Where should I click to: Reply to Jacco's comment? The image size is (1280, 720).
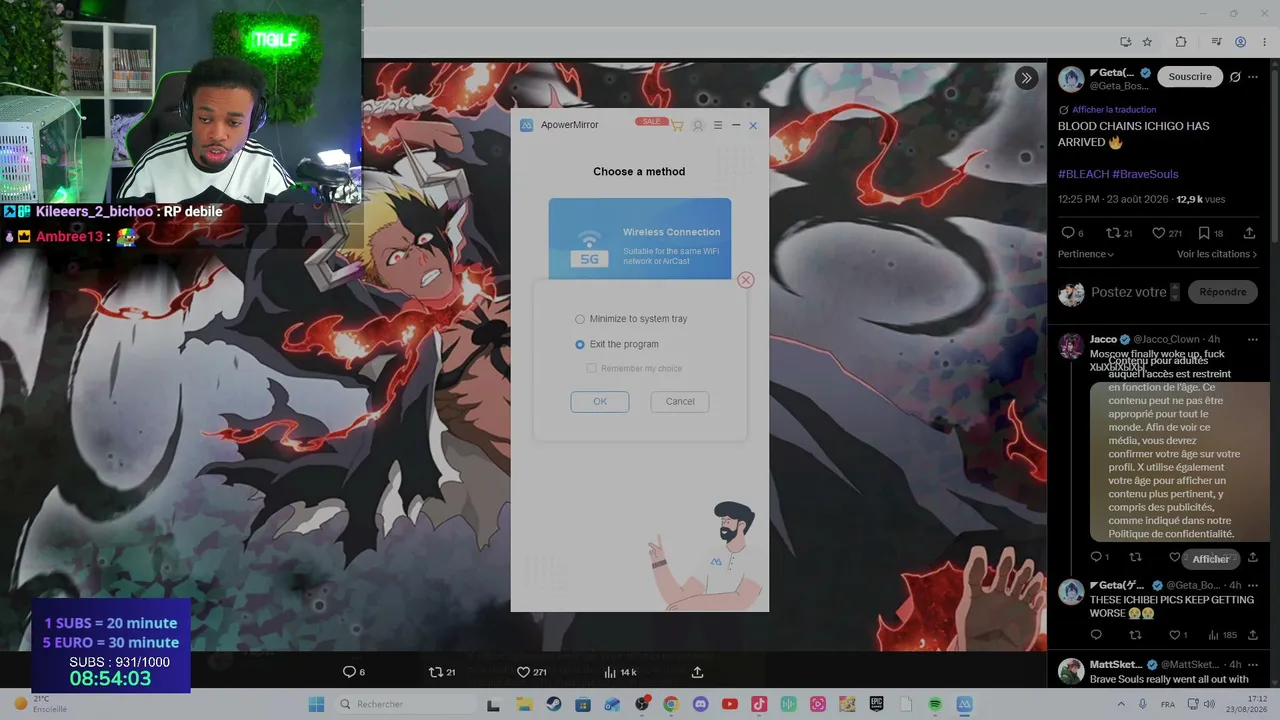coord(1096,557)
